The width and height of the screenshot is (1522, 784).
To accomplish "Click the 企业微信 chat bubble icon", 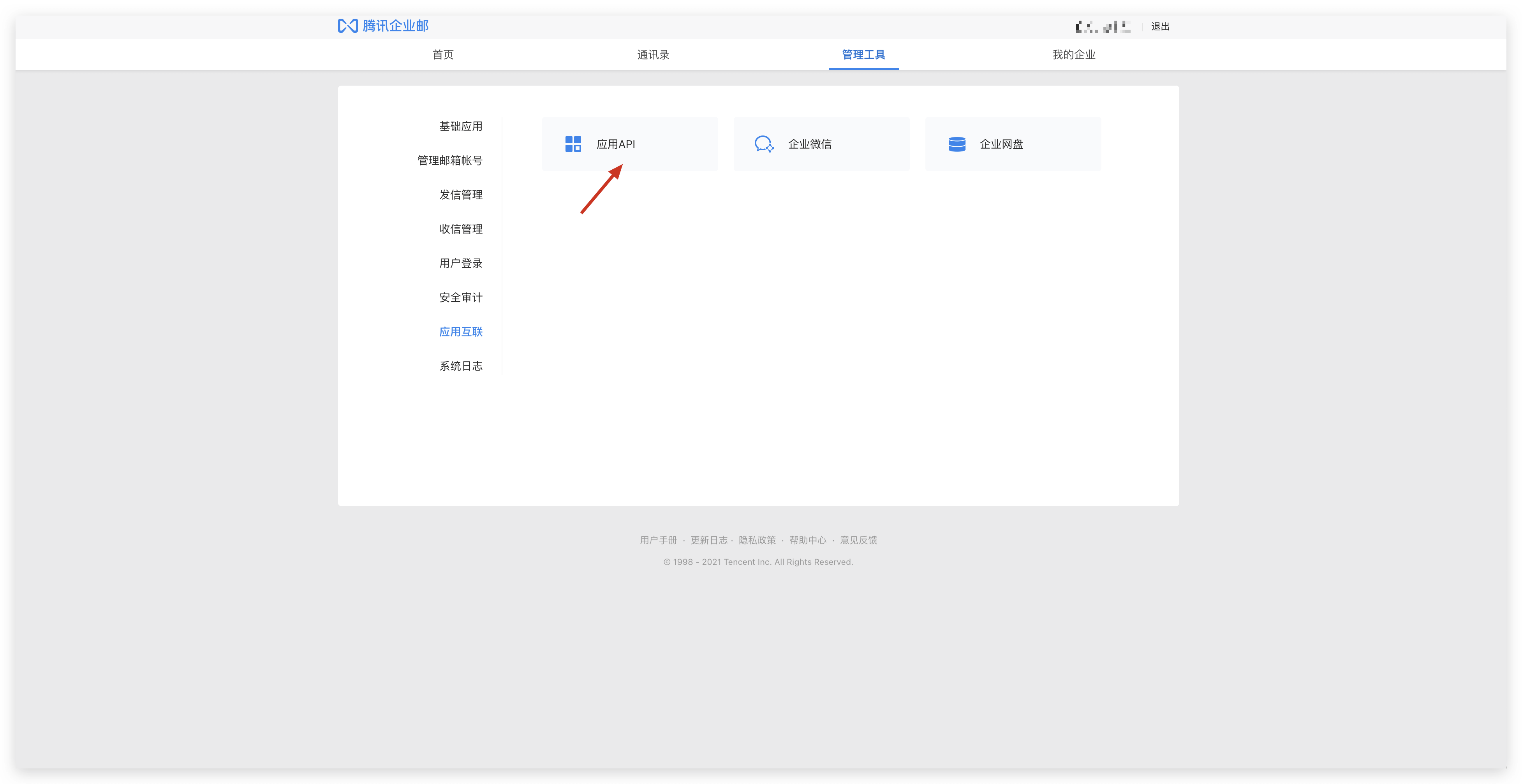I will click(x=764, y=144).
